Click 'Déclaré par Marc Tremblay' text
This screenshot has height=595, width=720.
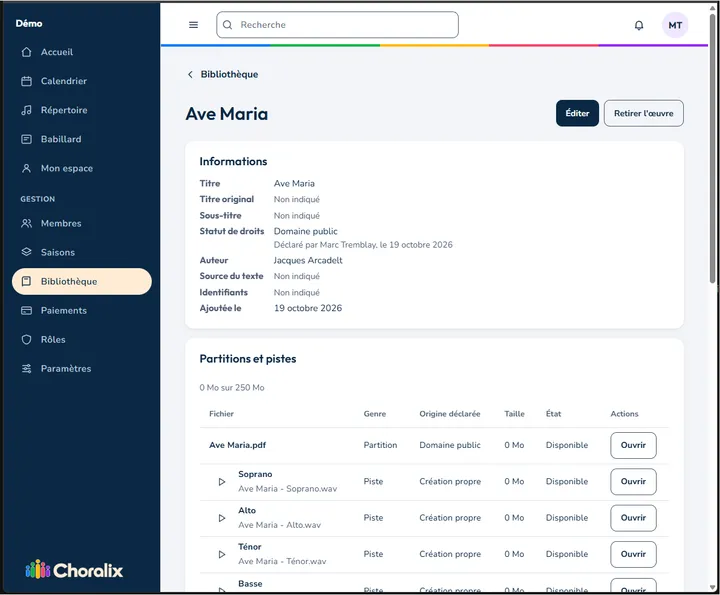pos(325,245)
